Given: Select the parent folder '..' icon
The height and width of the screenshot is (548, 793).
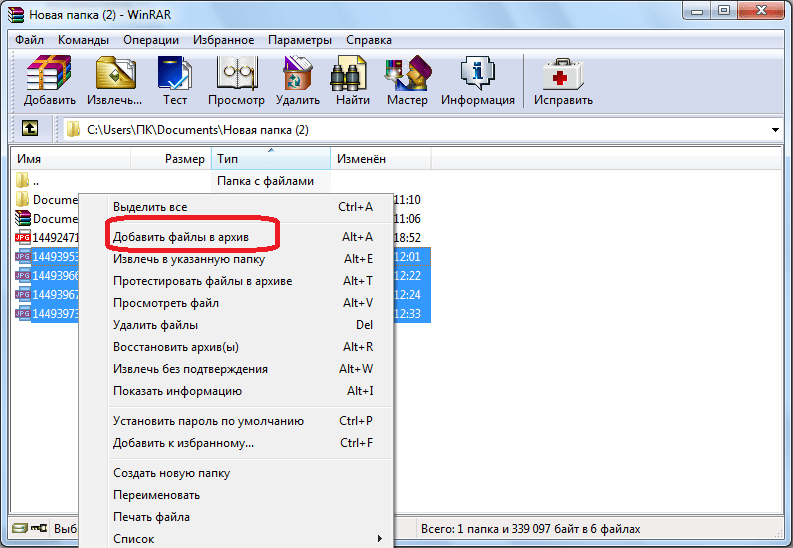Looking at the screenshot, I should point(22,180).
